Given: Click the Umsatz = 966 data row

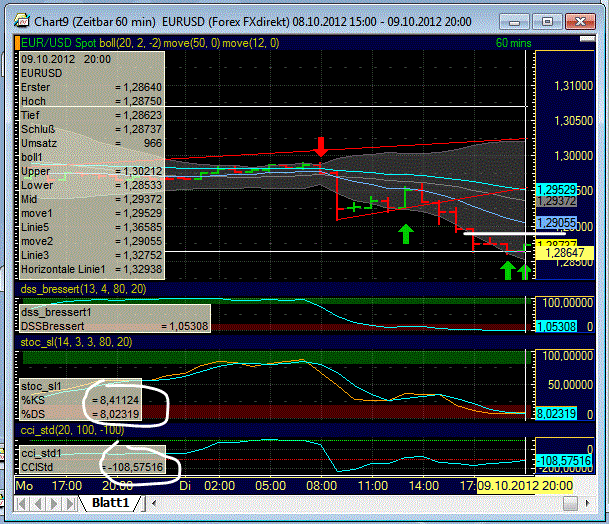Looking at the screenshot, I should [x=91, y=143].
